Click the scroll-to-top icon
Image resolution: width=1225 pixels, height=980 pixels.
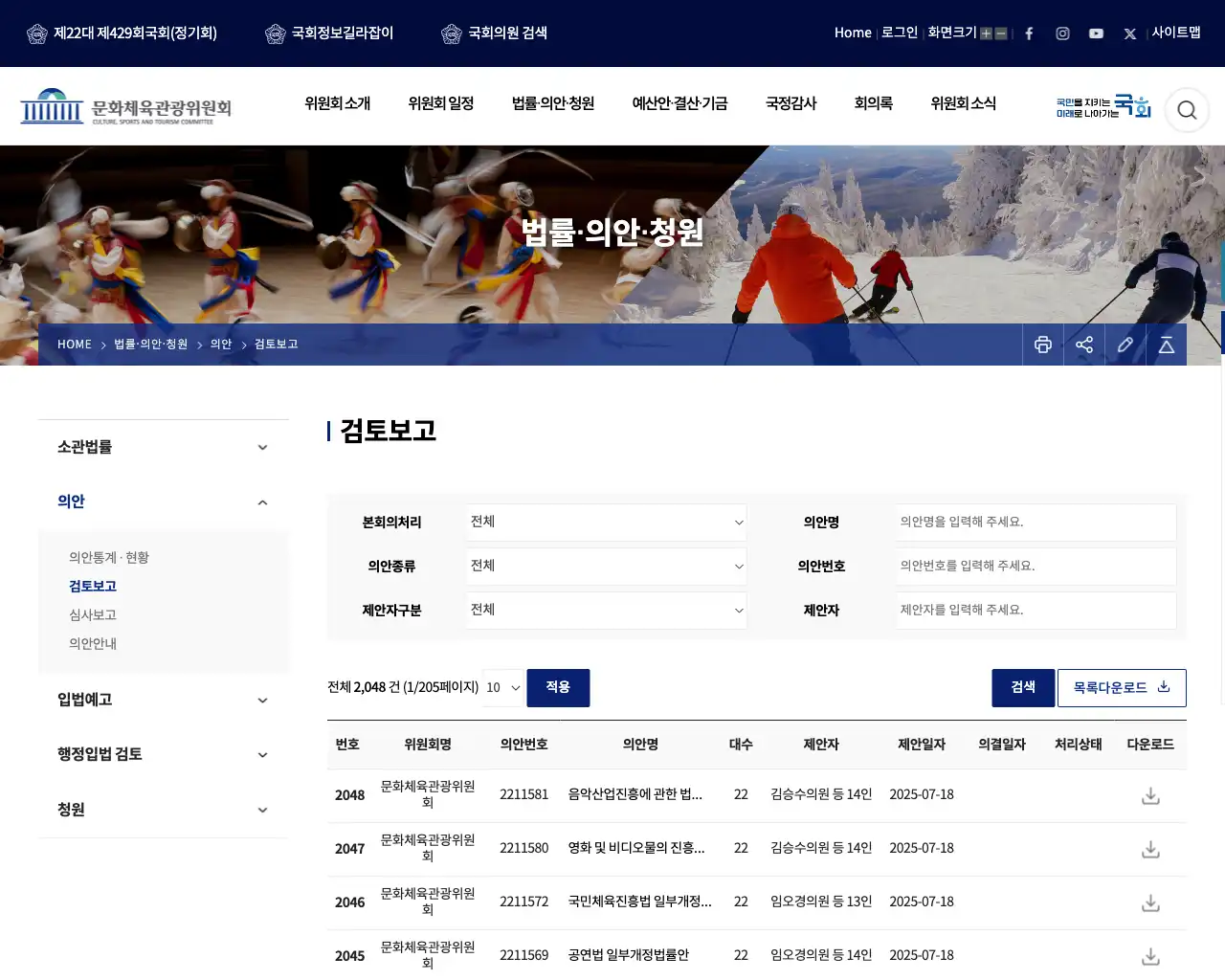(x=1167, y=345)
